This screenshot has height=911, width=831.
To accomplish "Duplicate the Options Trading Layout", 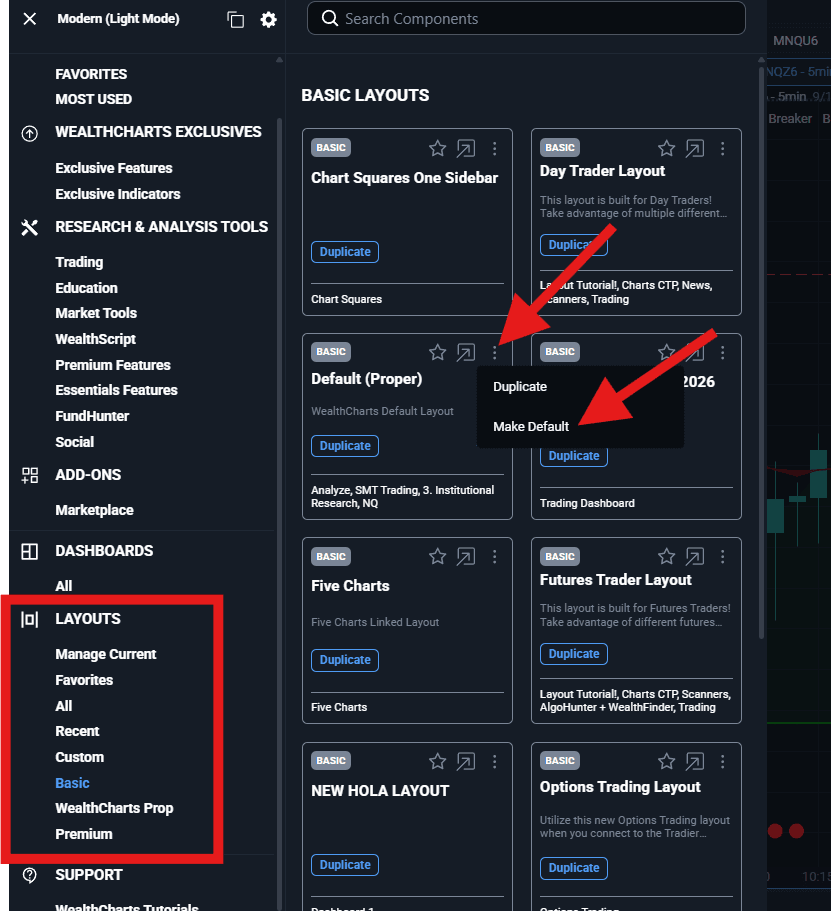I will pos(574,868).
